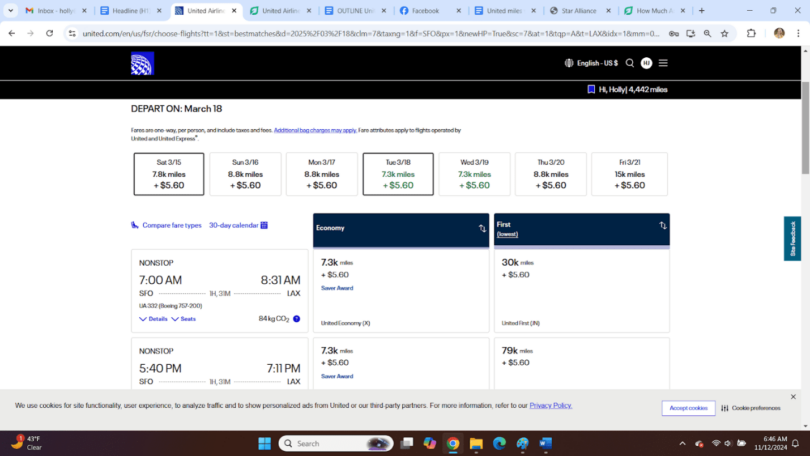Select the Sat 3/15 date option
This screenshot has height=456, width=810.
(x=168, y=174)
